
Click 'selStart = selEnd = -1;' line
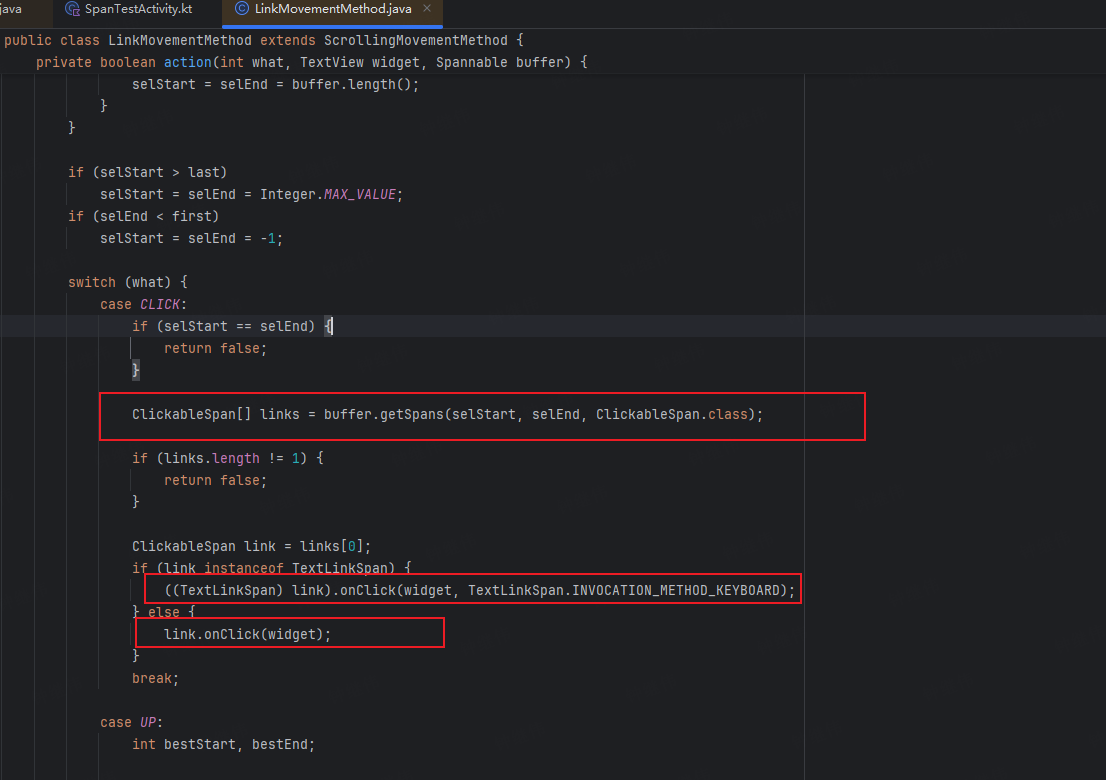pos(191,238)
